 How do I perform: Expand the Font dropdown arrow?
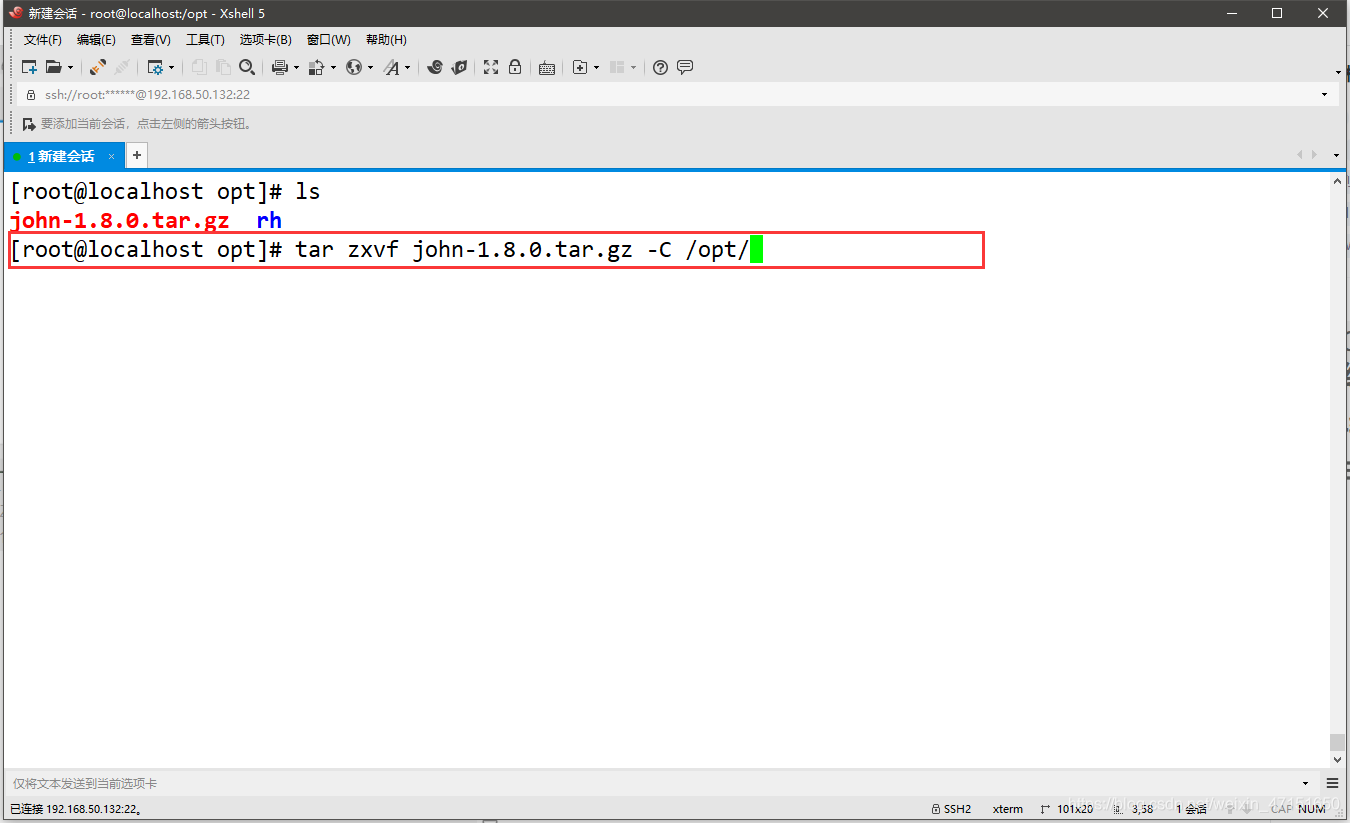(x=407, y=68)
